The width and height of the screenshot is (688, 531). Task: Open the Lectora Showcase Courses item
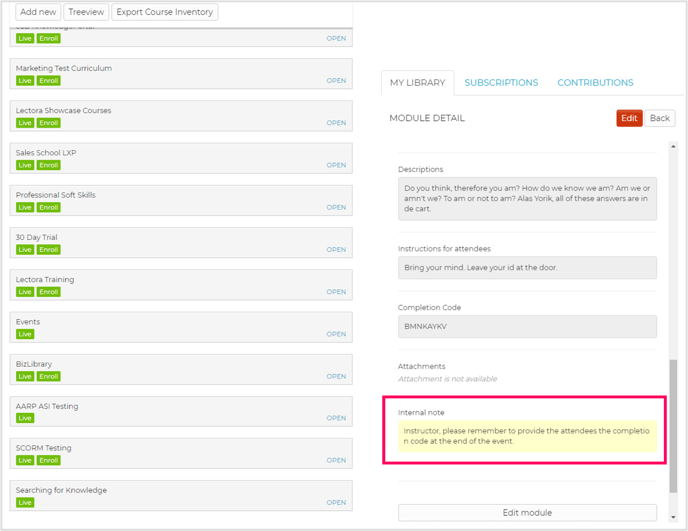(336, 123)
